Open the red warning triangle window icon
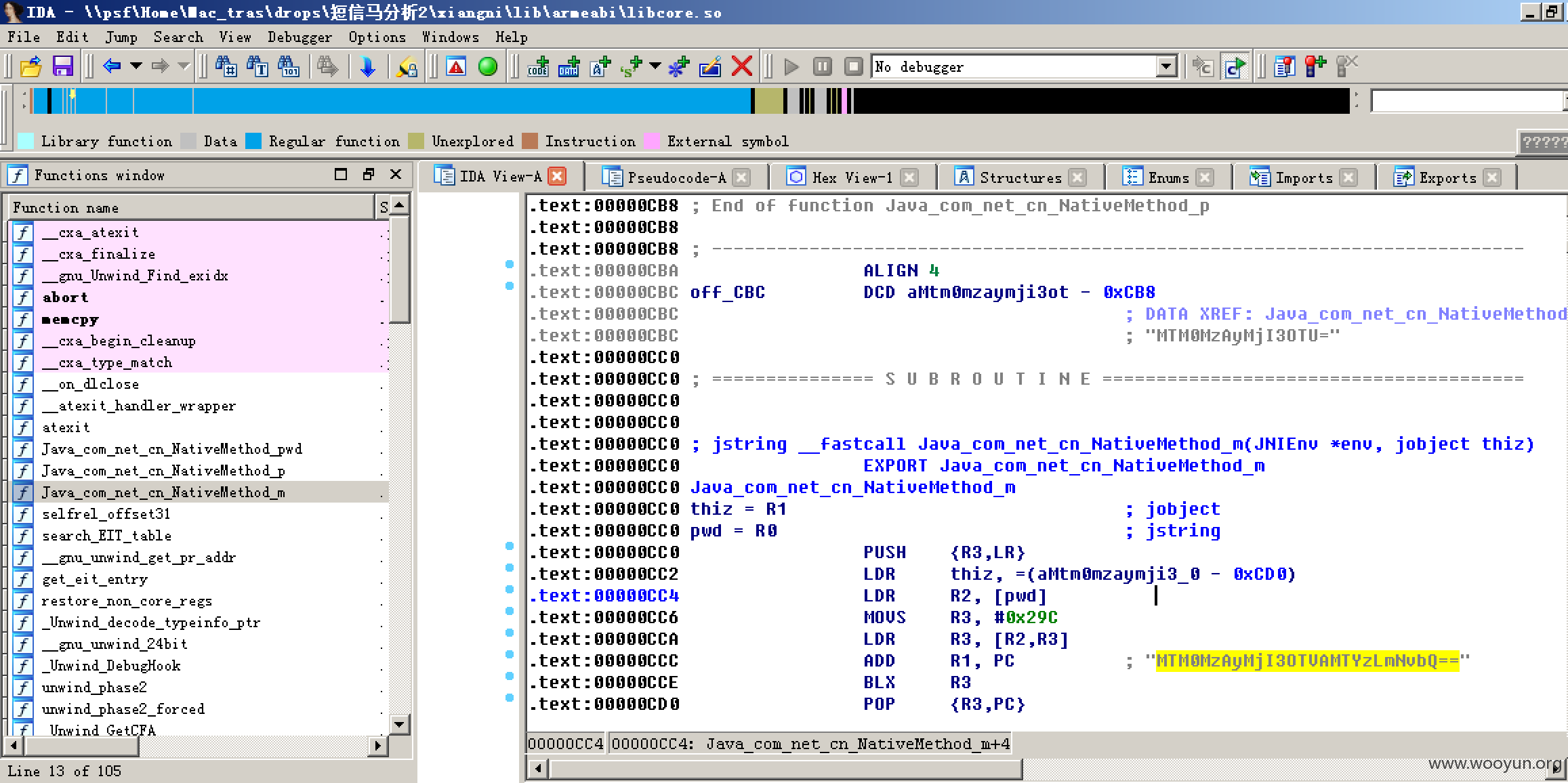The height and width of the screenshot is (783, 1568). tap(457, 66)
